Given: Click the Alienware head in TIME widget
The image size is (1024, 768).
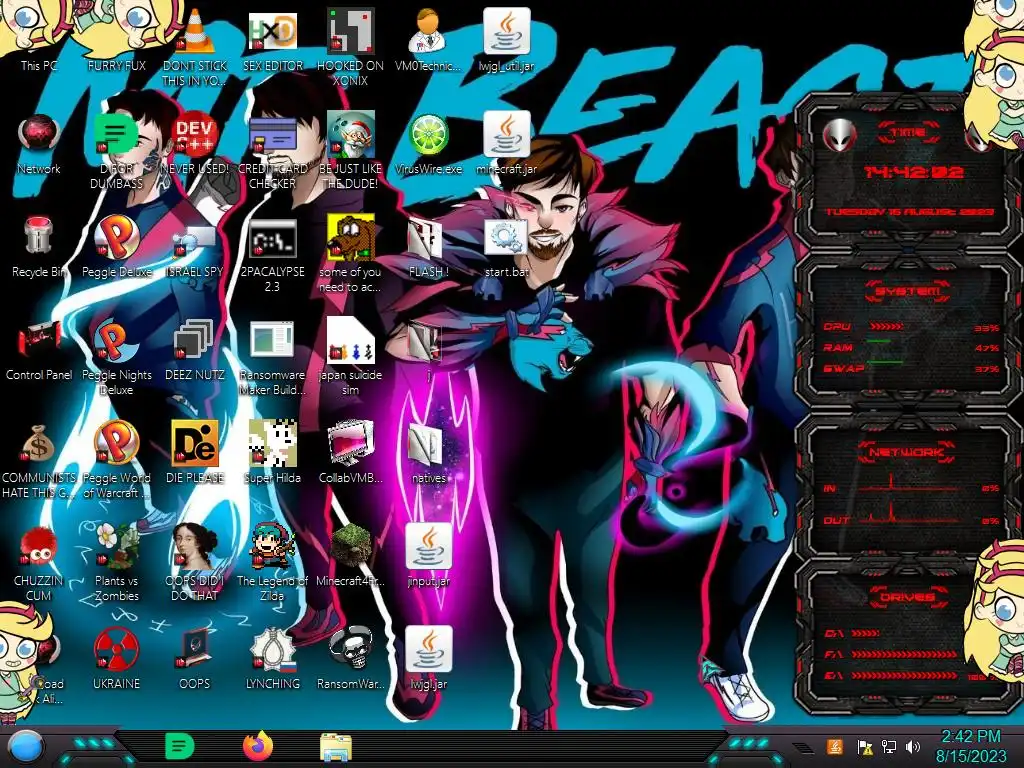Looking at the screenshot, I should coord(839,136).
